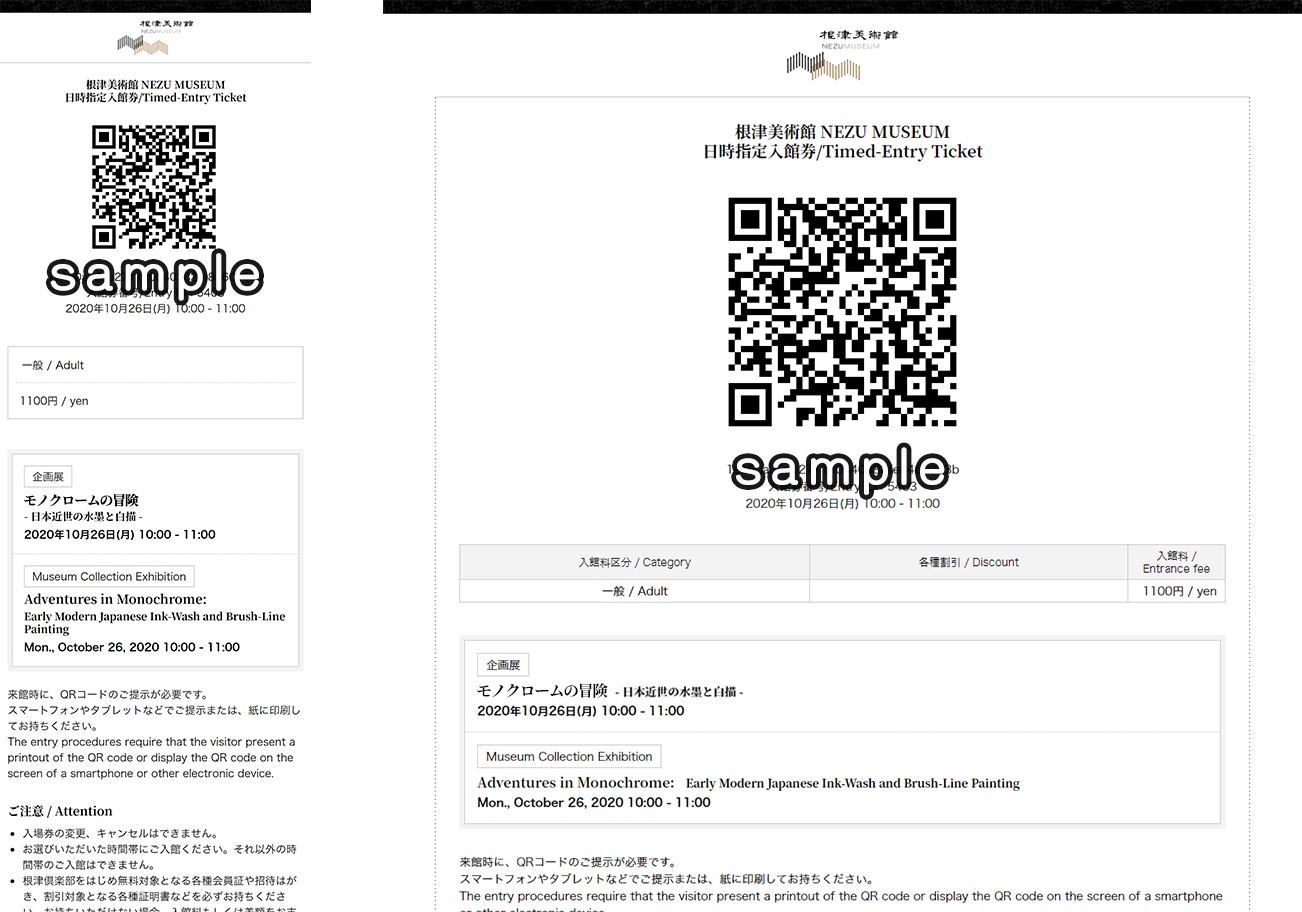Click Mon., October 26, 2020 time in mobile ticket
Screen dimensions: 1302x912
coord(132,647)
